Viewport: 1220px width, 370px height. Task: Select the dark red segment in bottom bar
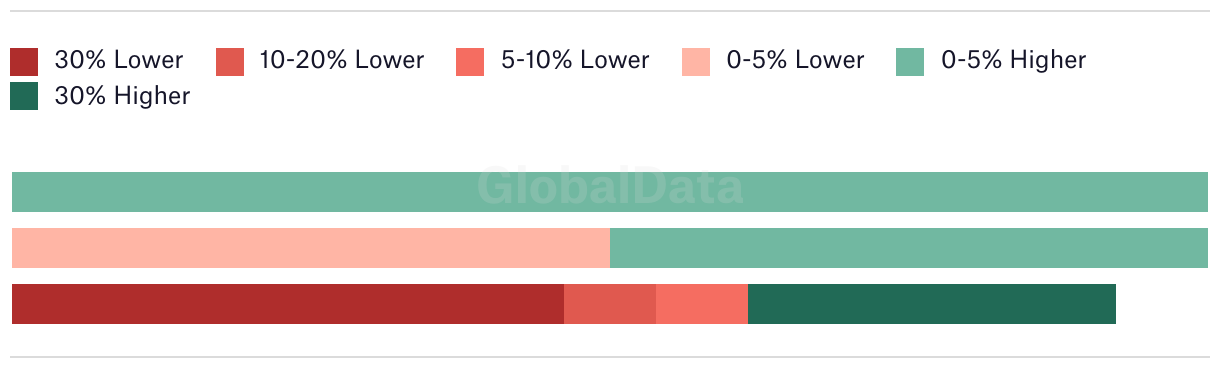[x=288, y=304]
